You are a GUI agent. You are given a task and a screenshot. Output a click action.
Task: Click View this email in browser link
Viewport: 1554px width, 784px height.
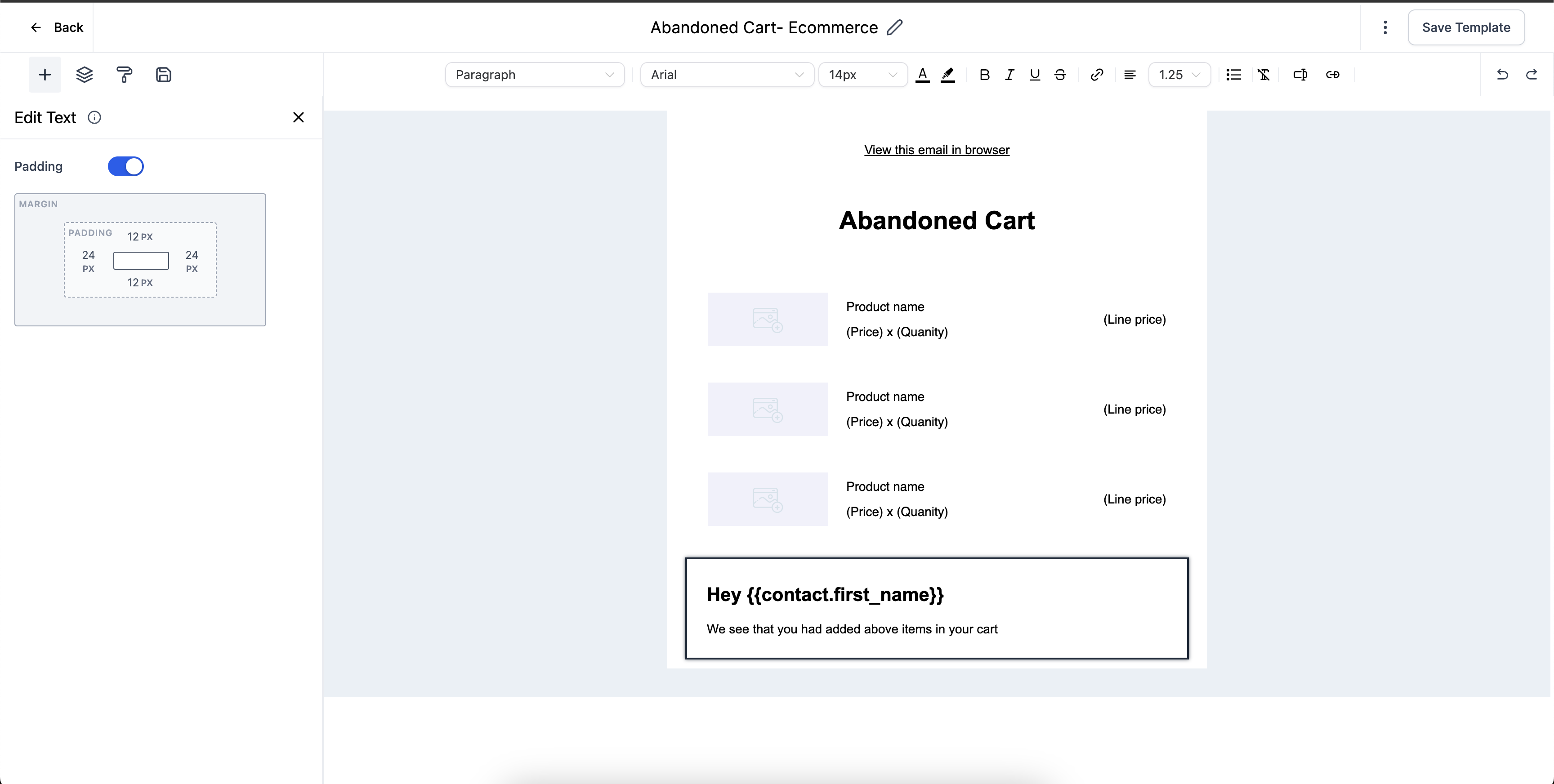pyautogui.click(x=936, y=150)
